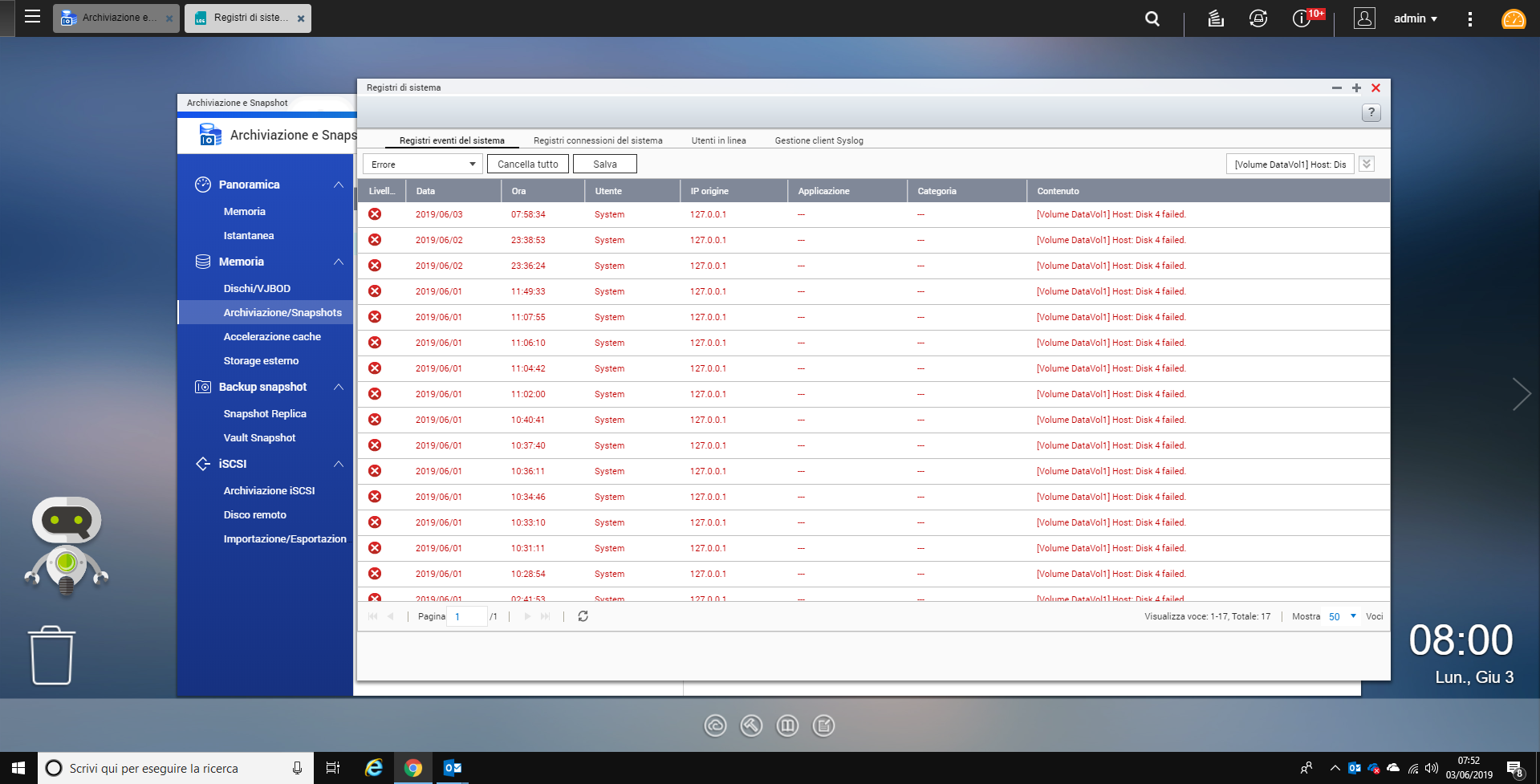Click the Pagina number input field
The image size is (1540, 784).
468,616
